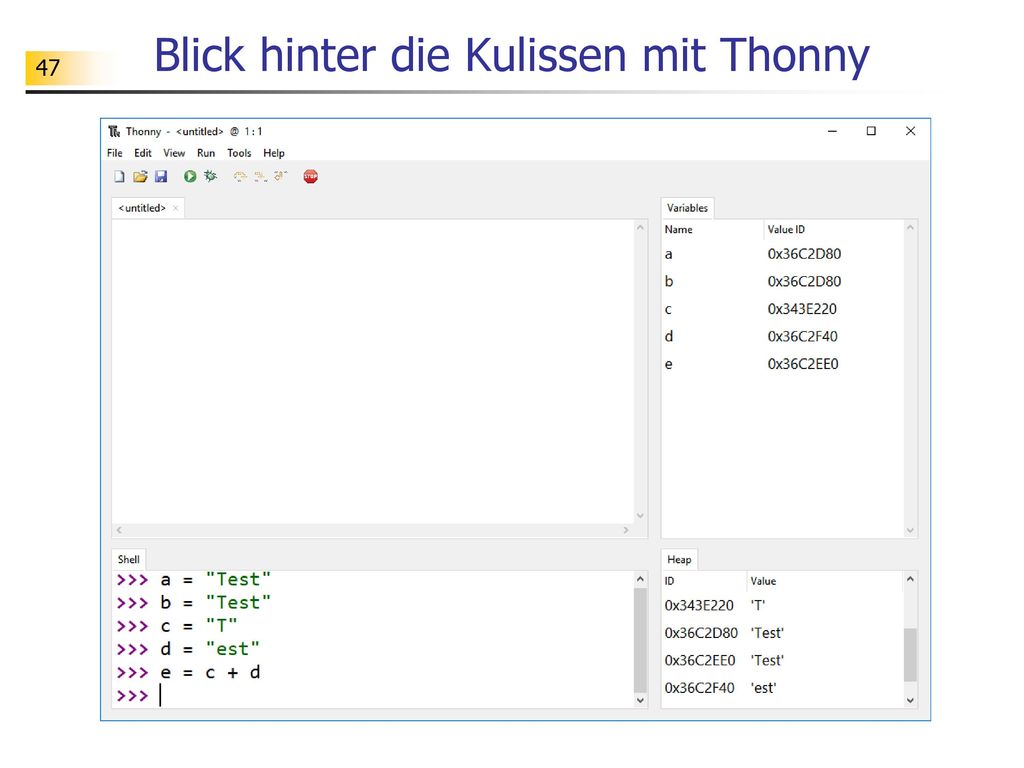Click the ID column header in Heap

(x=704, y=581)
